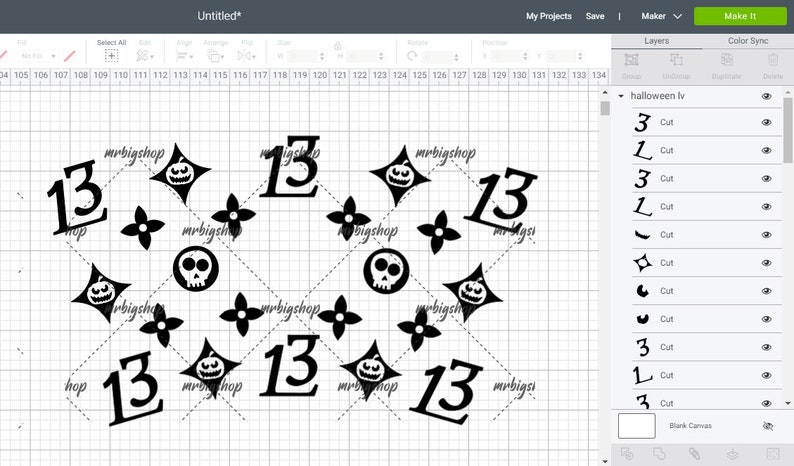Open the Edit scissors tool
Image resolution: width=794 pixels, height=466 pixels.
click(x=142, y=56)
